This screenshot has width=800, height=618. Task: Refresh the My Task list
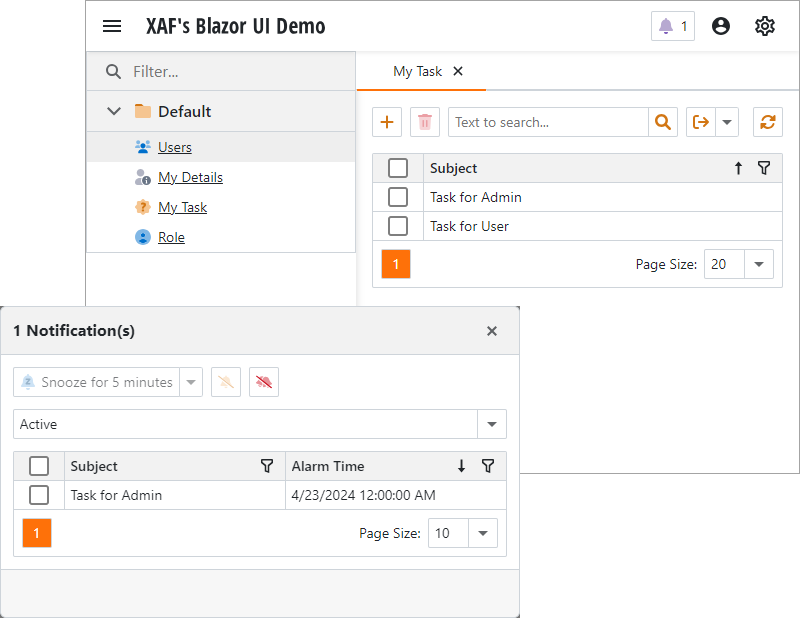click(x=768, y=122)
